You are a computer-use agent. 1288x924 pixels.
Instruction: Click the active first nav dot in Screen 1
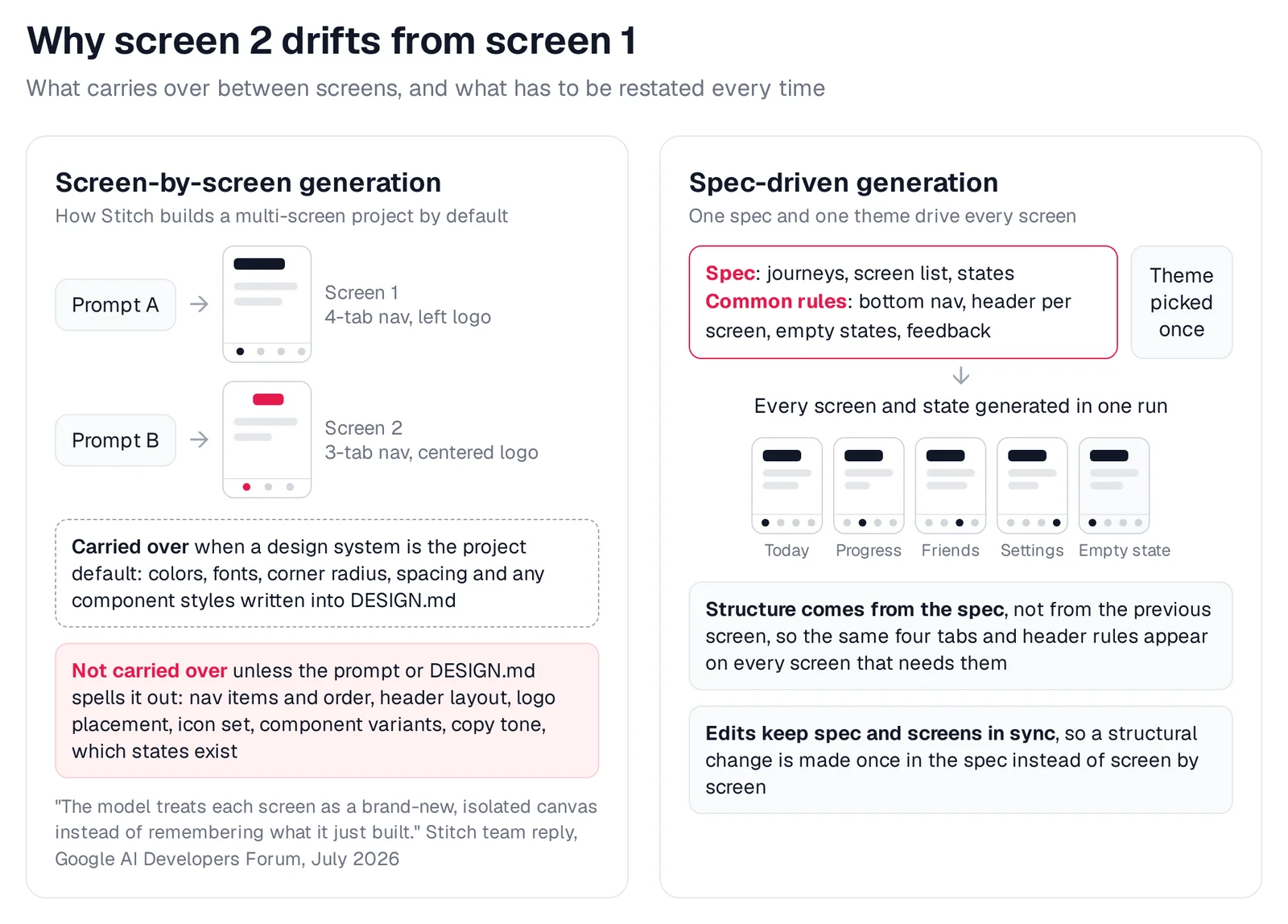tap(240, 352)
